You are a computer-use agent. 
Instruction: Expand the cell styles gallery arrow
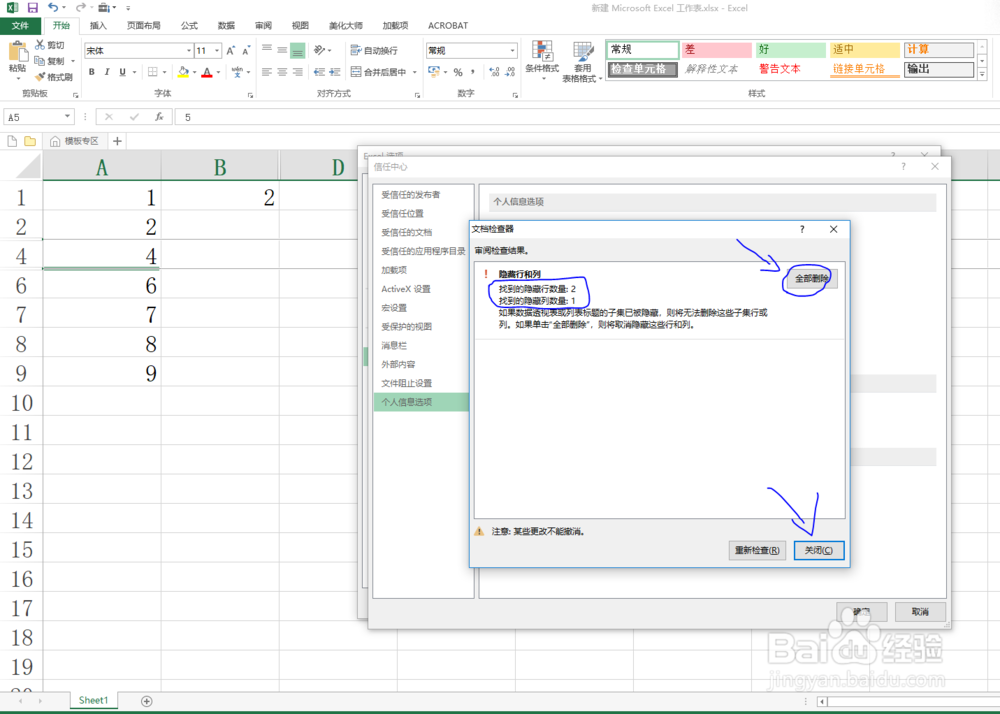coord(982,75)
